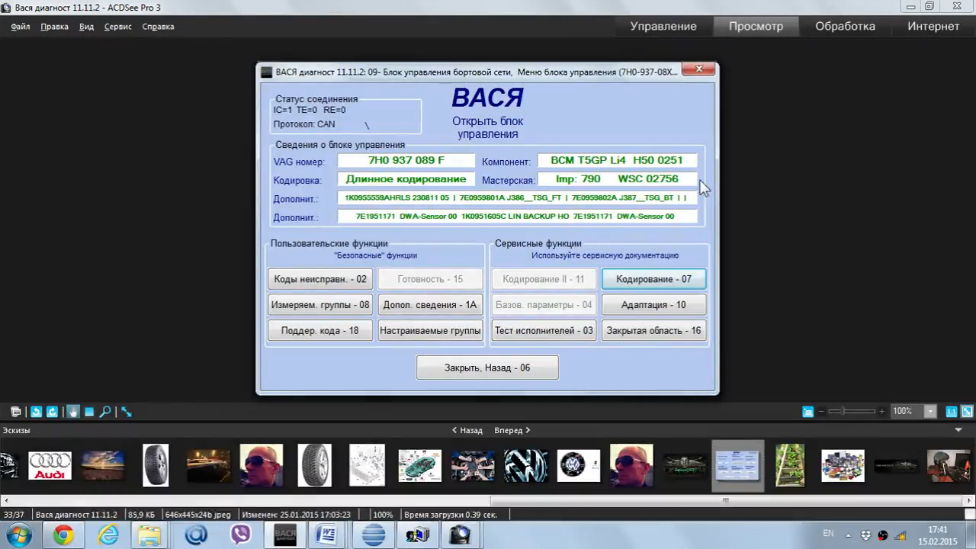Collapse the Эскизы filmstrip panel arrow
The height and width of the screenshot is (549, 976).
[x=959, y=430]
